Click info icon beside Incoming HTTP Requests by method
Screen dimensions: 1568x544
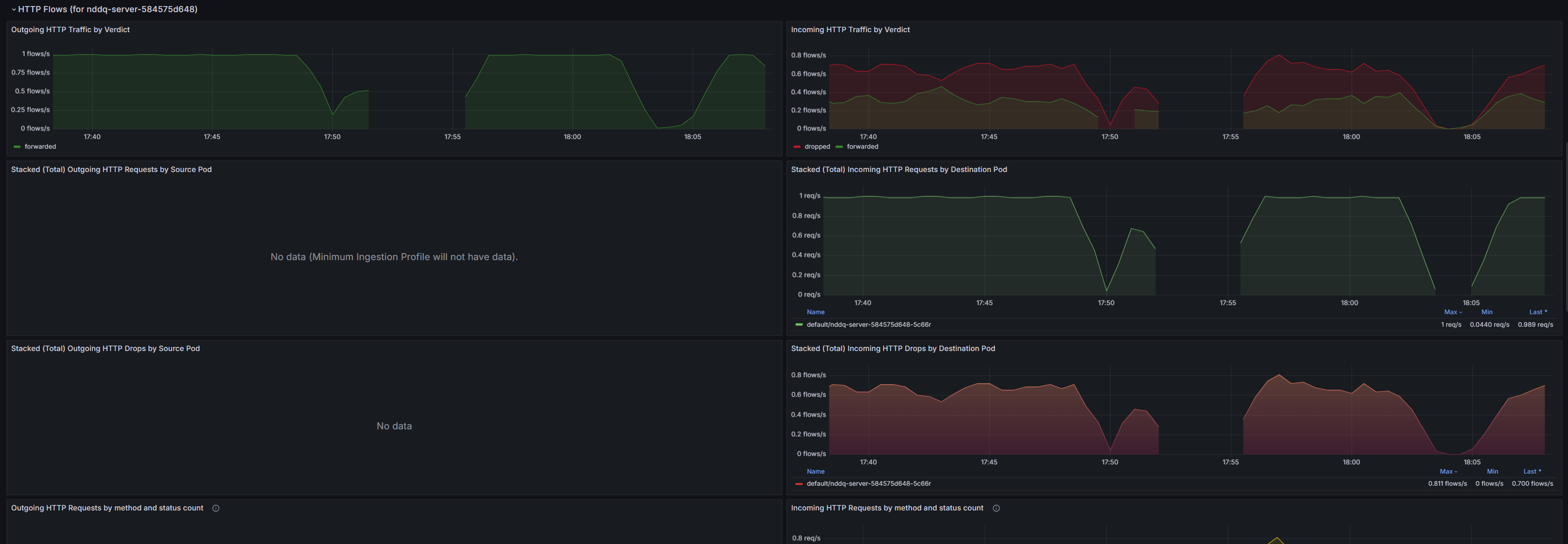coord(996,508)
